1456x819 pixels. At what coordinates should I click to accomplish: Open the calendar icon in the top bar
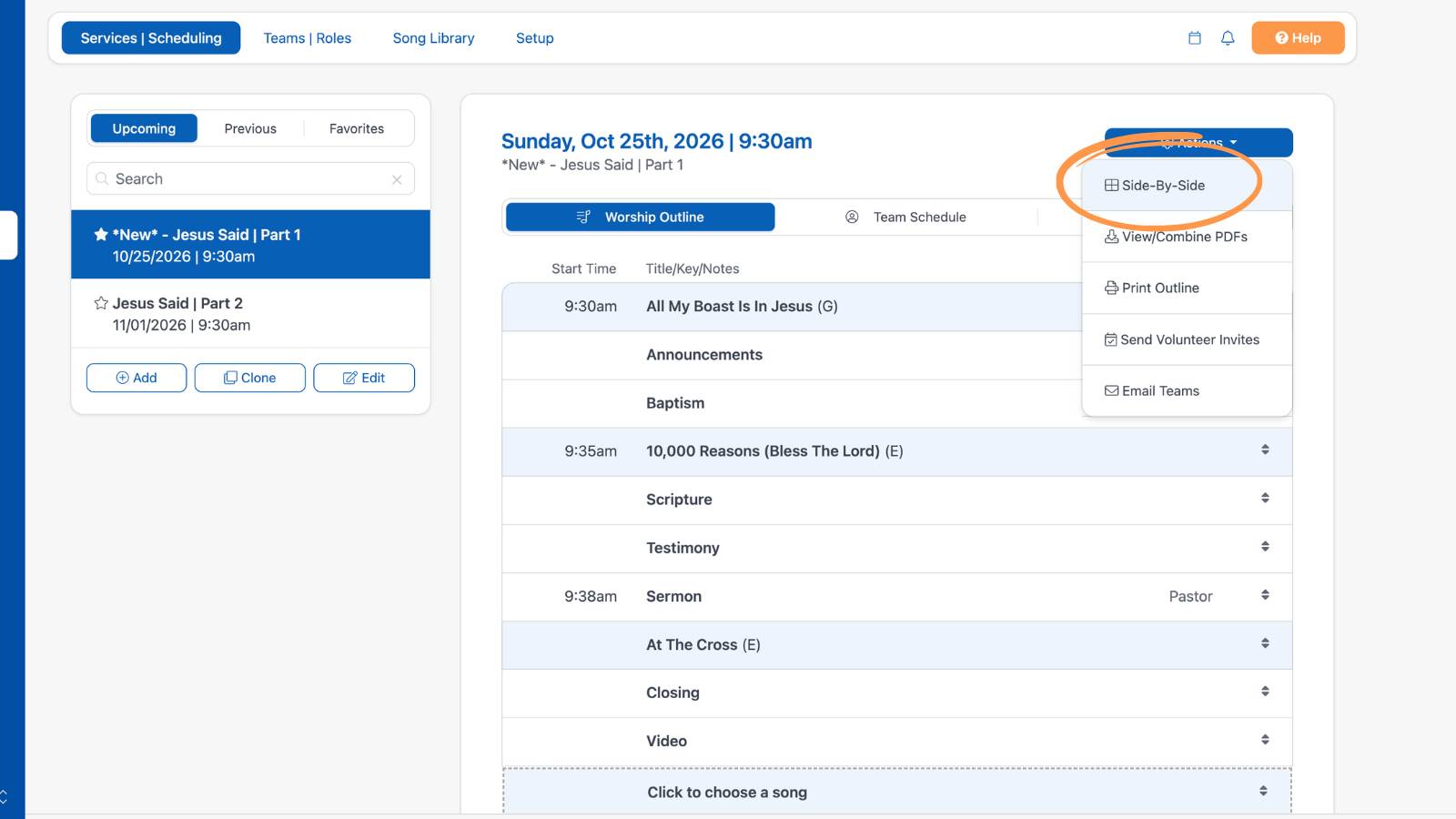(x=1195, y=38)
